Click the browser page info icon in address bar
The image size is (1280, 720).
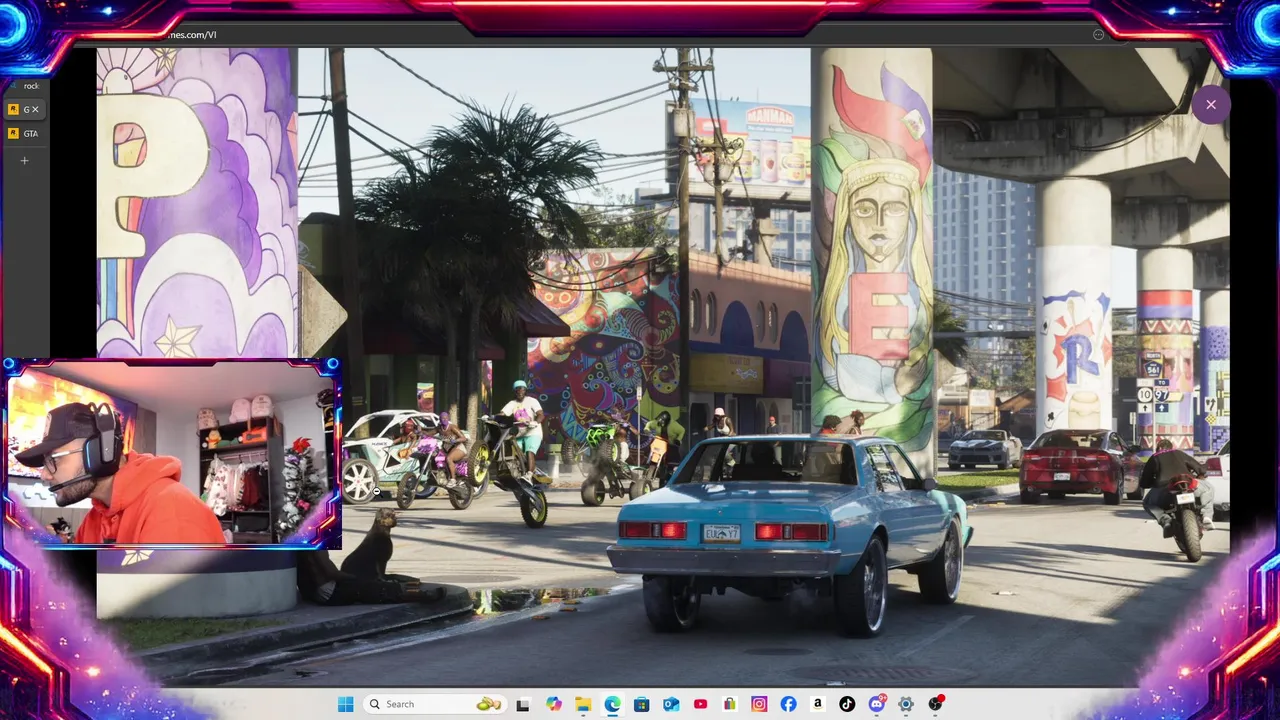(1098, 34)
